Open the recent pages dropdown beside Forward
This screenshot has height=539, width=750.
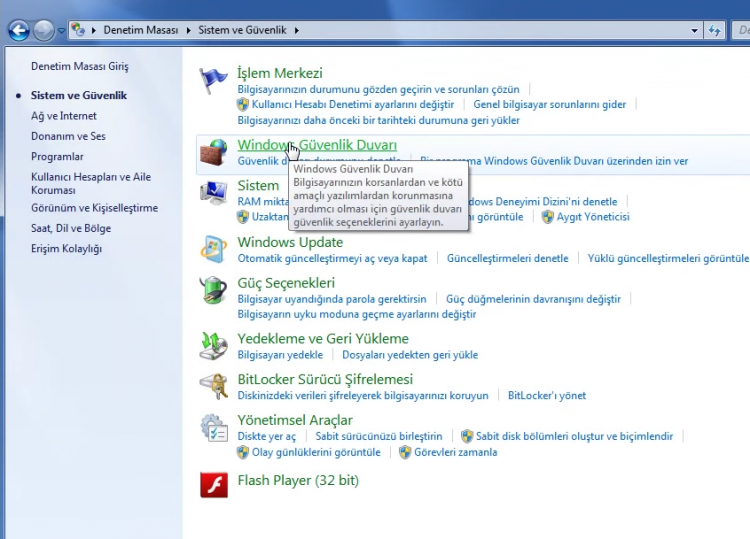61,31
